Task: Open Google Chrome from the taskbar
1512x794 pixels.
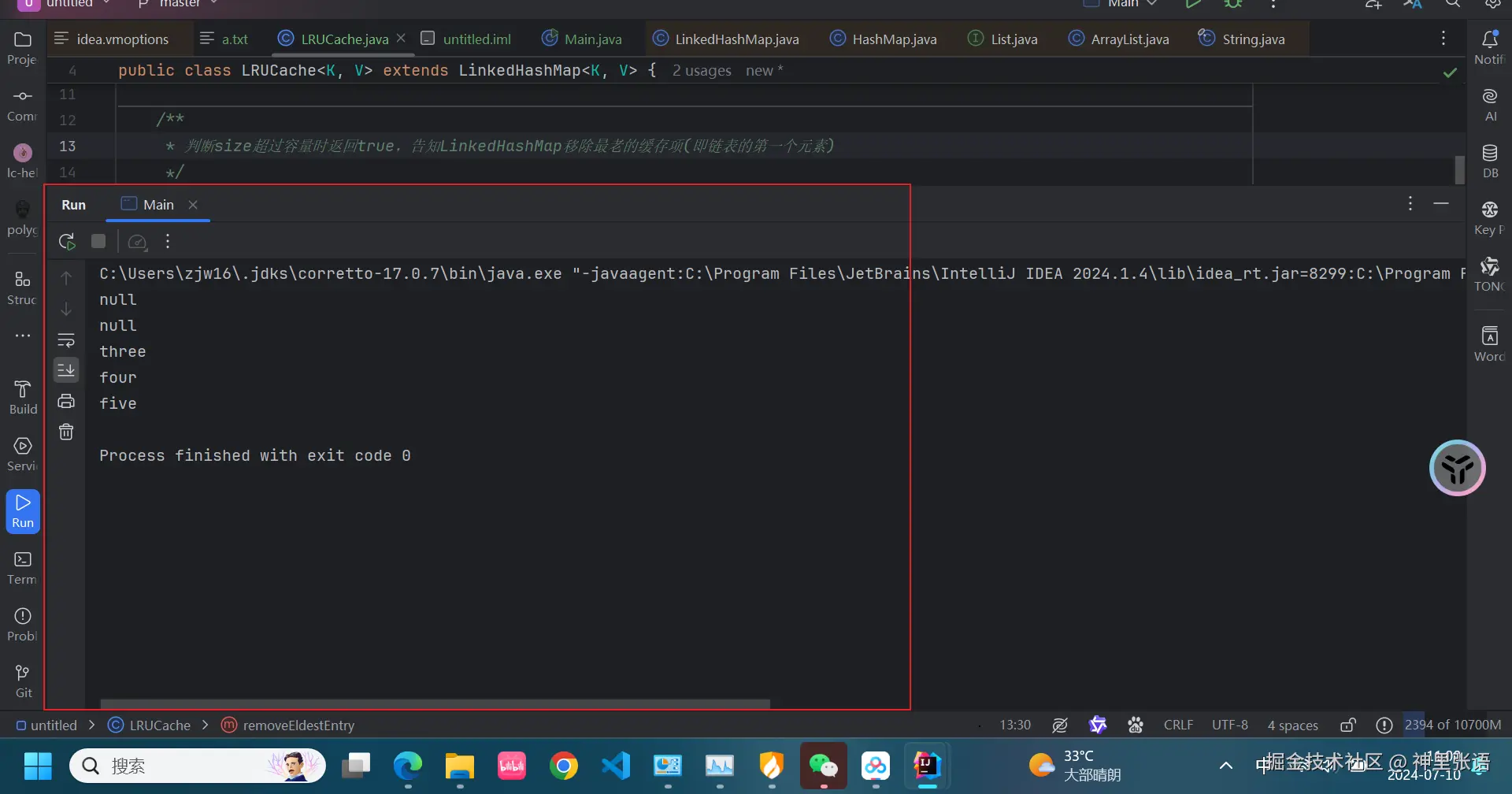Action: click(x=563, y=766)
